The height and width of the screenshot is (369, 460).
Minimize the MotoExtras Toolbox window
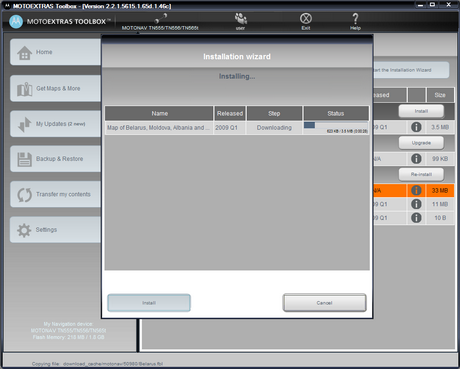coord(421,5)
